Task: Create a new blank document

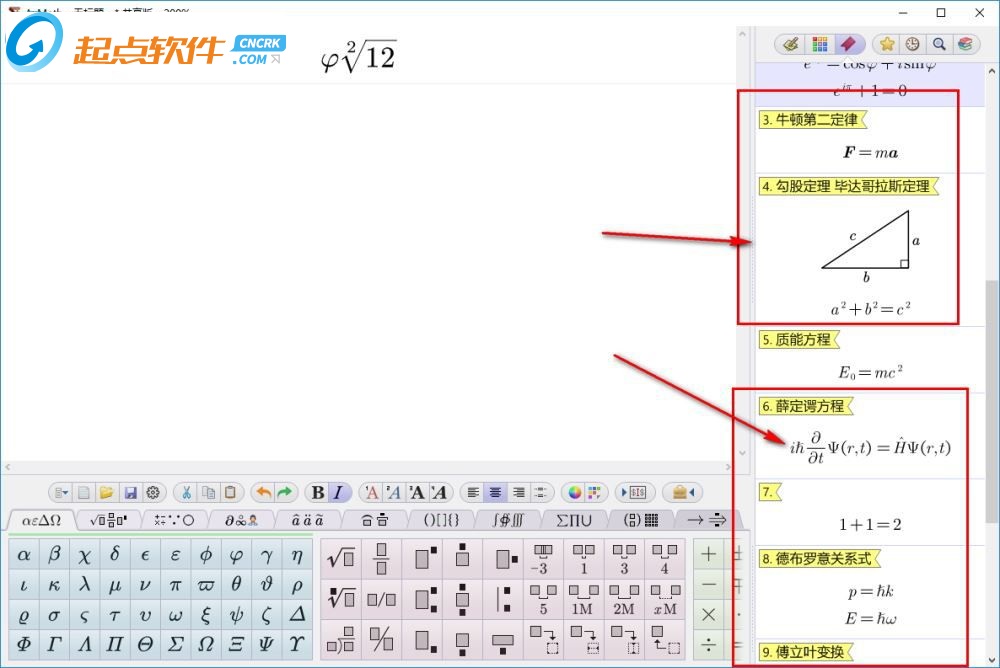Action: pos(84,493)
